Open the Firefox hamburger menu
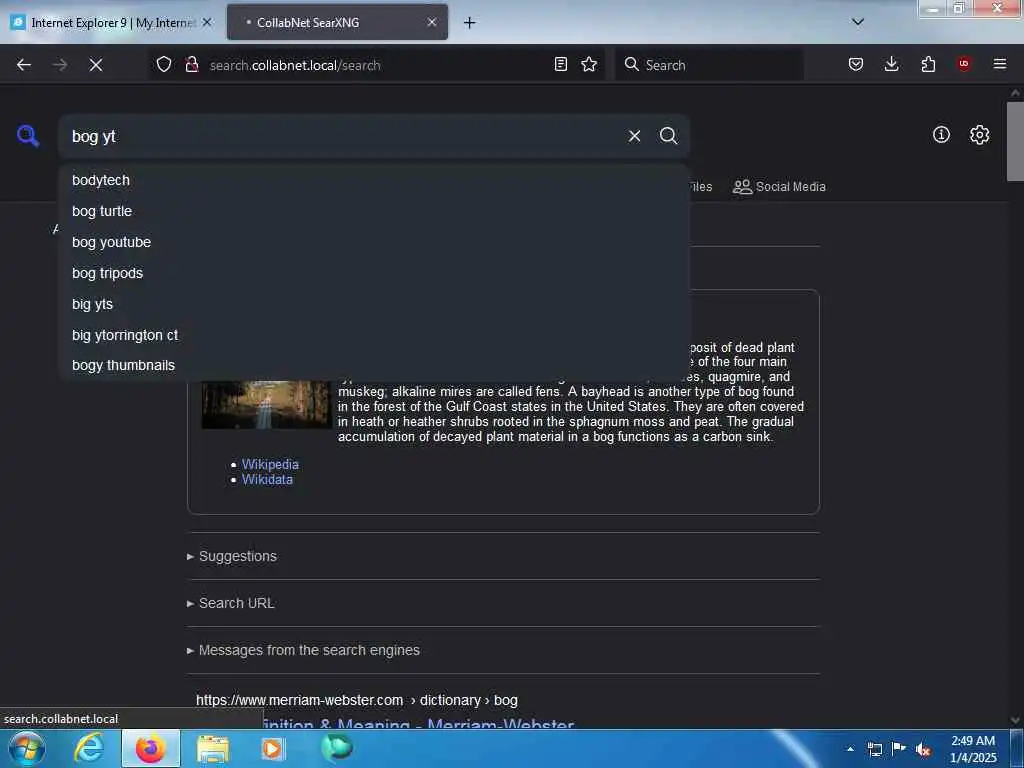This screenshot has width=1024, height=768. [x=999, y=64]
